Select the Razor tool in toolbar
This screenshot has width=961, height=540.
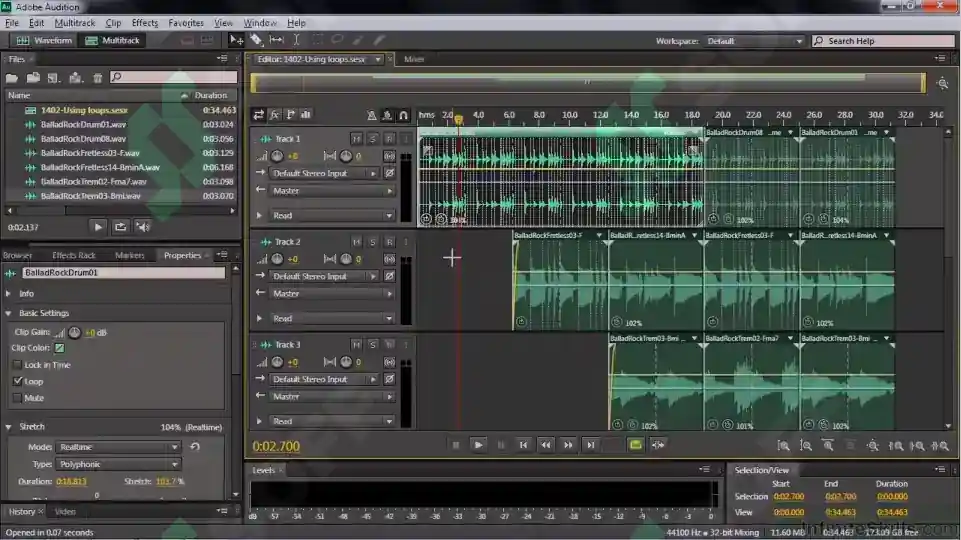click(256, 40)
